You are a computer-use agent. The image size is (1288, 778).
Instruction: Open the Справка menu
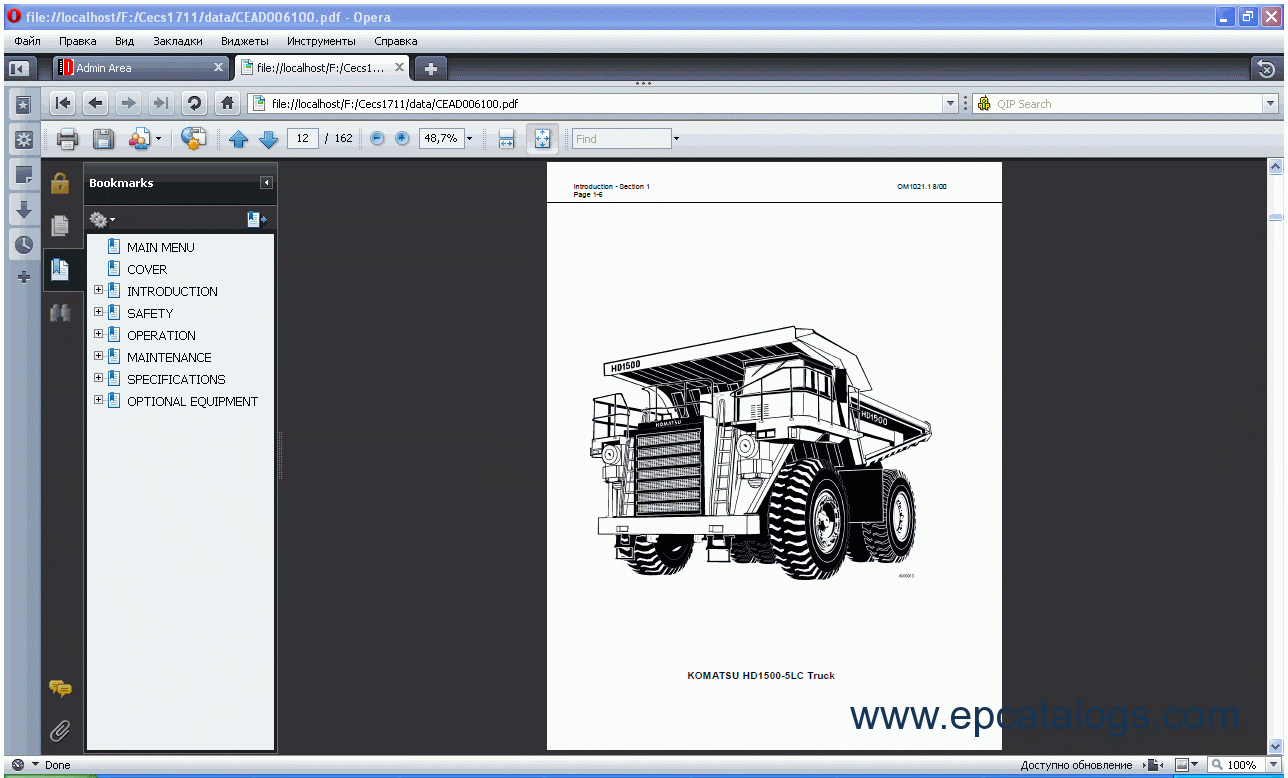[x=396, y=41]
